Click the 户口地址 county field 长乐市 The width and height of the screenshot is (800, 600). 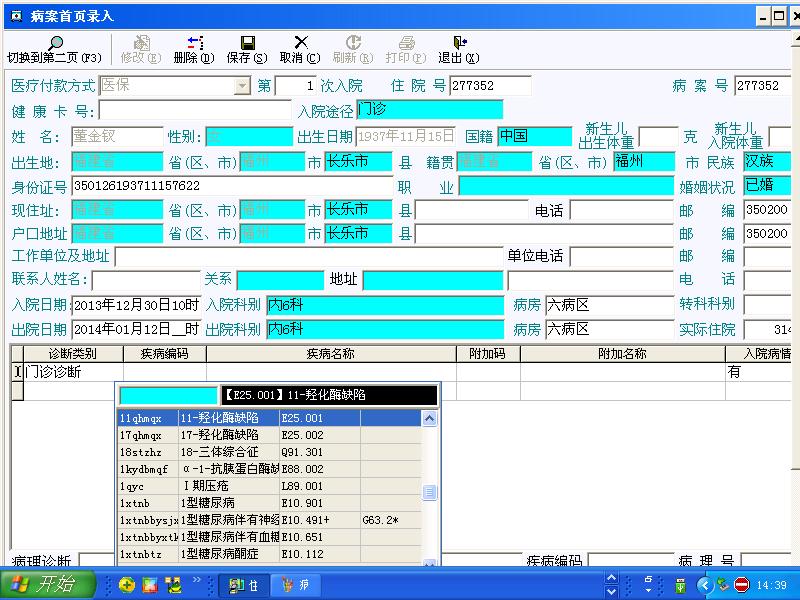coord(358,234)
